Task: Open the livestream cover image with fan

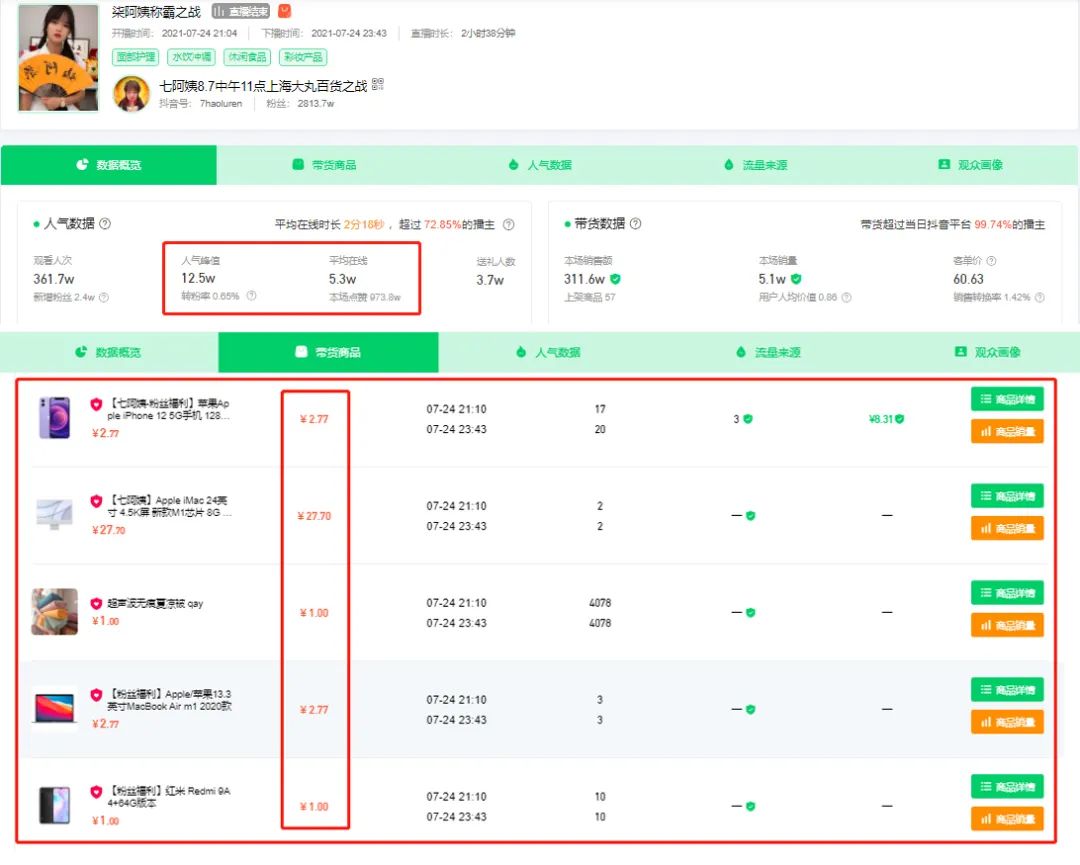Action: [x=58, y=58]
